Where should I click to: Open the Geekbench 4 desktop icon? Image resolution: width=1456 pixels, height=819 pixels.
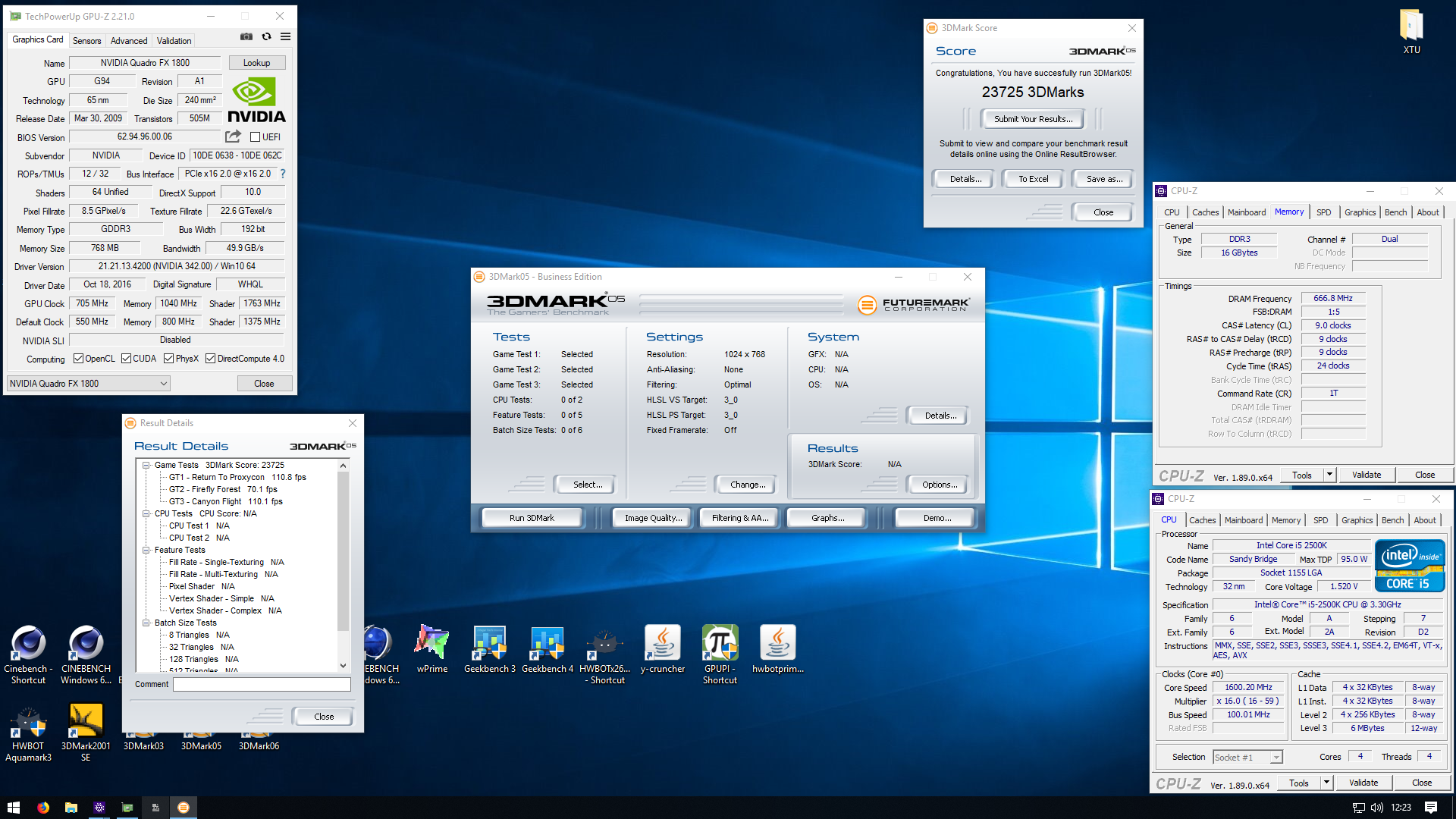[x=548, y=650]
